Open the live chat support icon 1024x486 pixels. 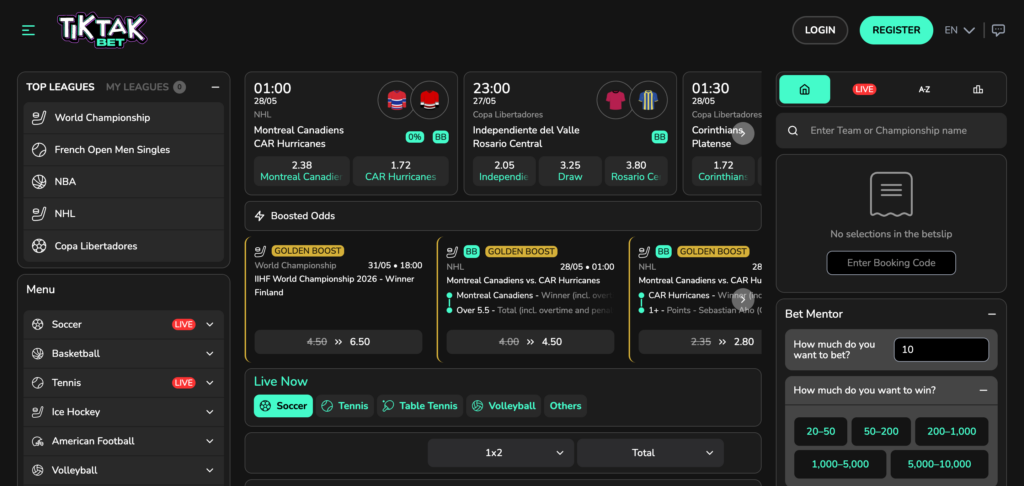[998, 30]
